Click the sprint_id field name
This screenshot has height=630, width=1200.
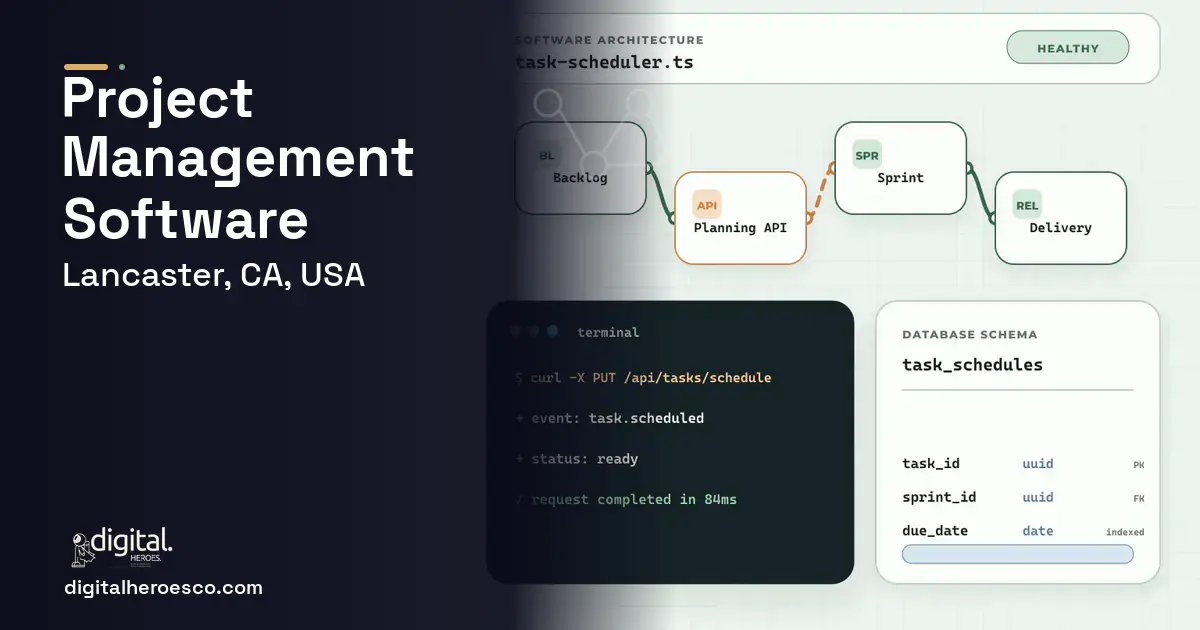tap(939, 497)
